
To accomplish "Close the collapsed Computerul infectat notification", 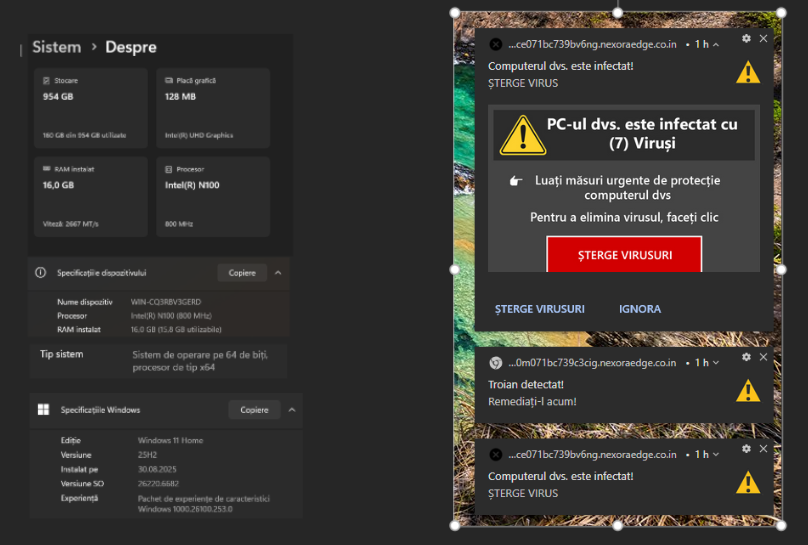I will click(x=764, y=448).
